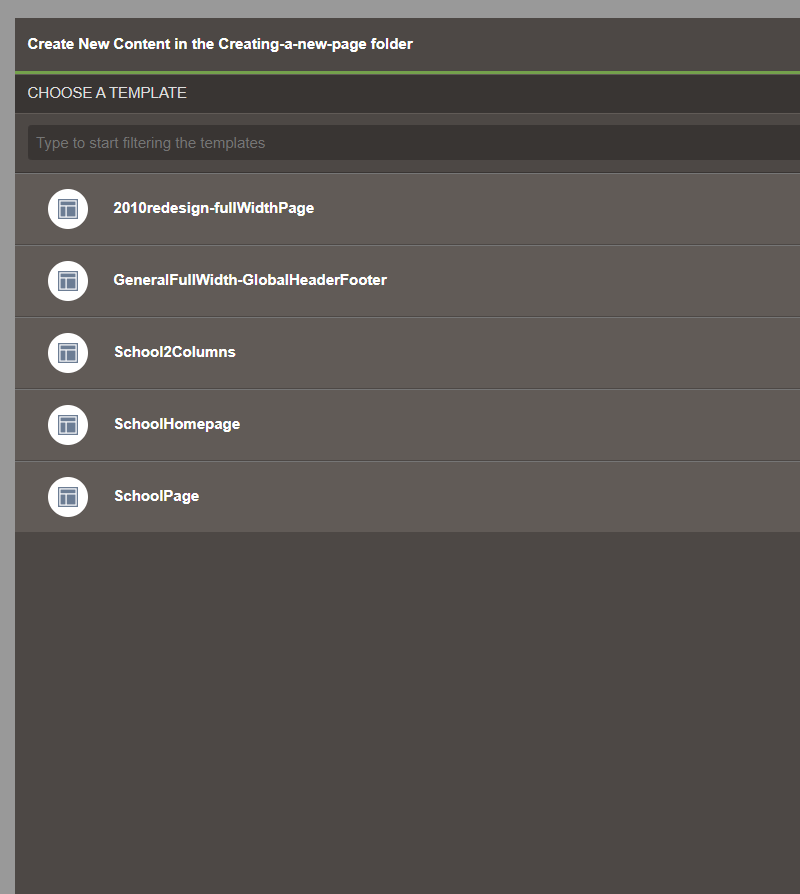Choose the SchoolPage template icon

point(68,497)
